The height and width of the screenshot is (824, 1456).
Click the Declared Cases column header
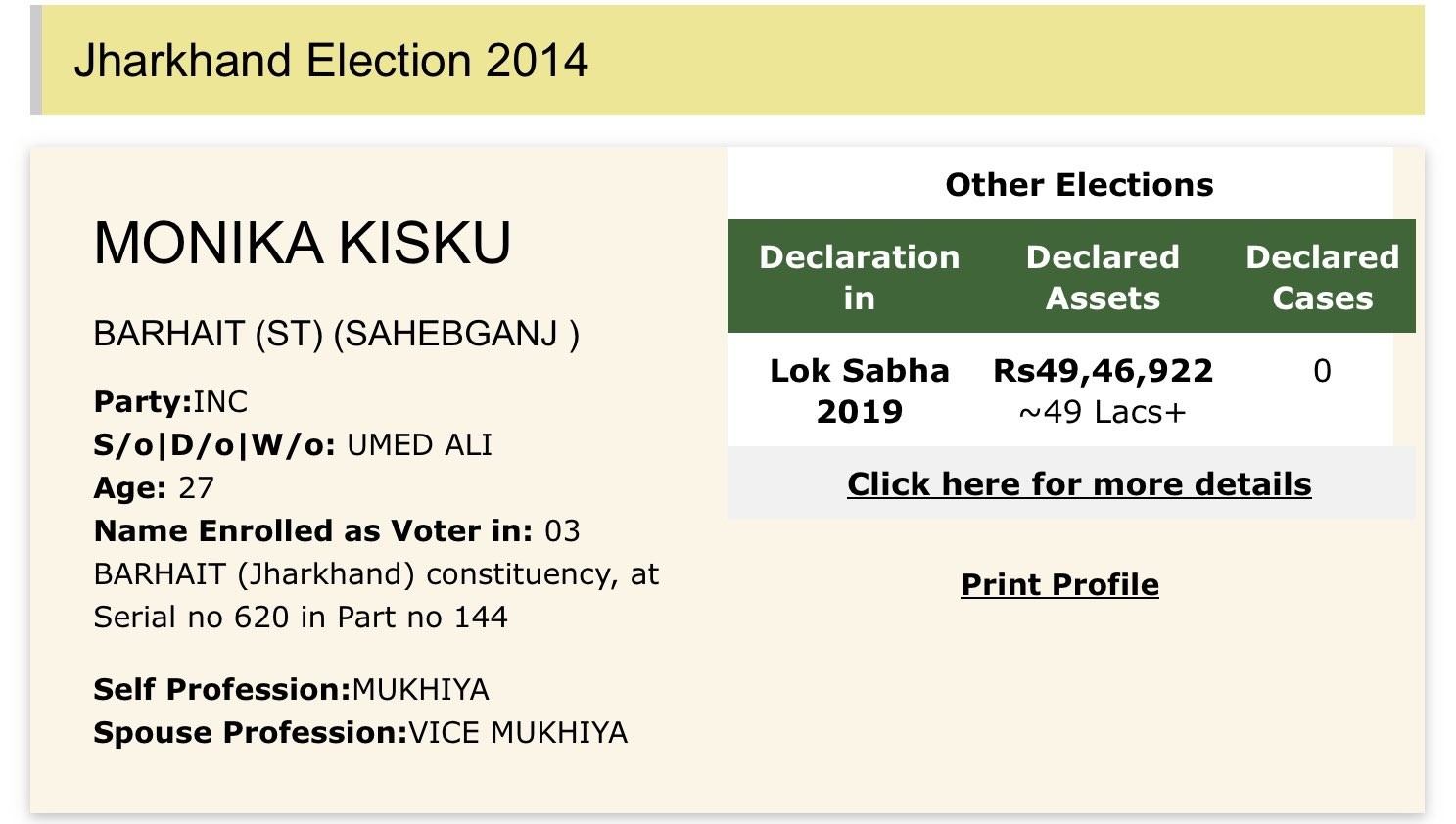(1322, 277)
